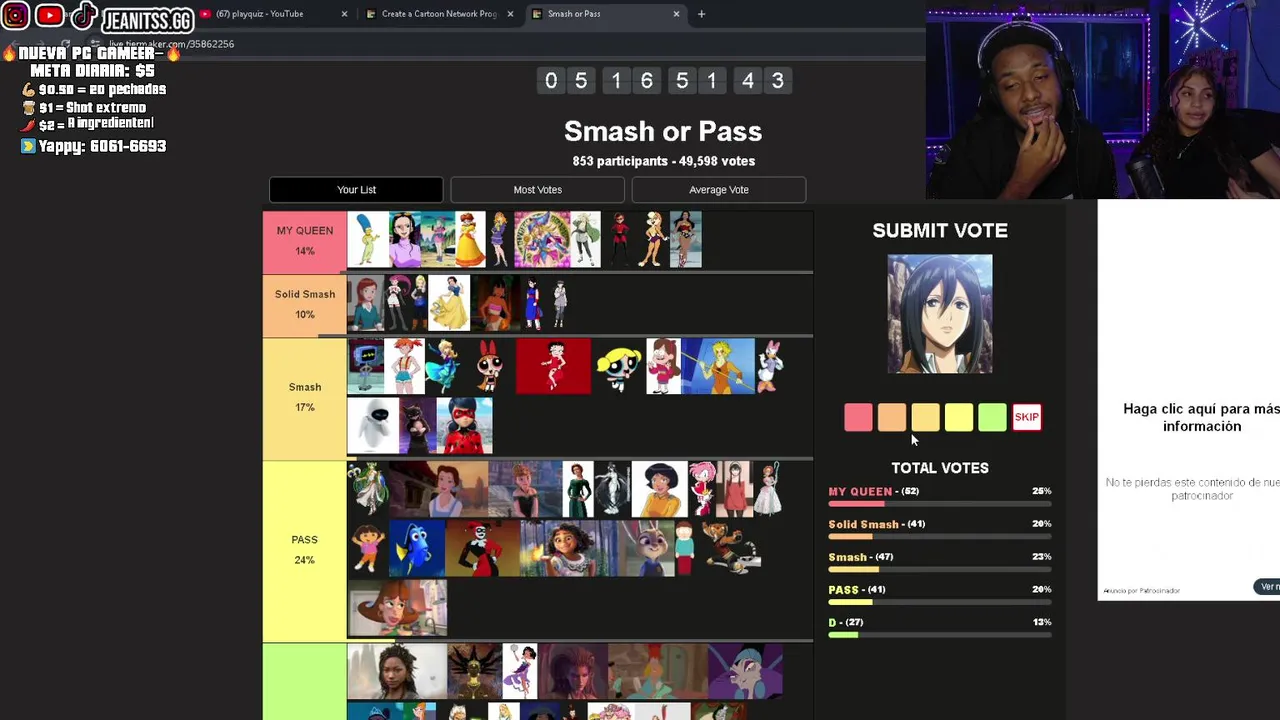Select Mirabel thumbnail in PASS tier
Image resolution: width=1280 pixels, height=720 pixels.
570,548
